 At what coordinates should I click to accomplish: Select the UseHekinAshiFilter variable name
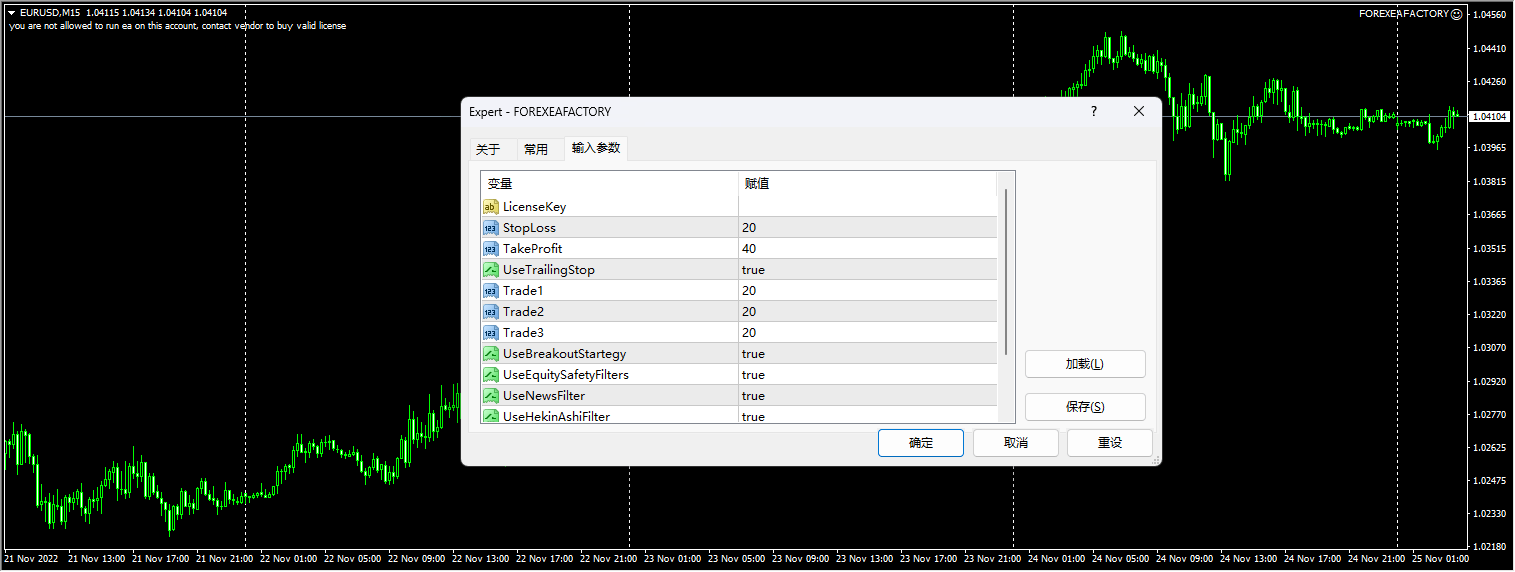pos(556,417)
